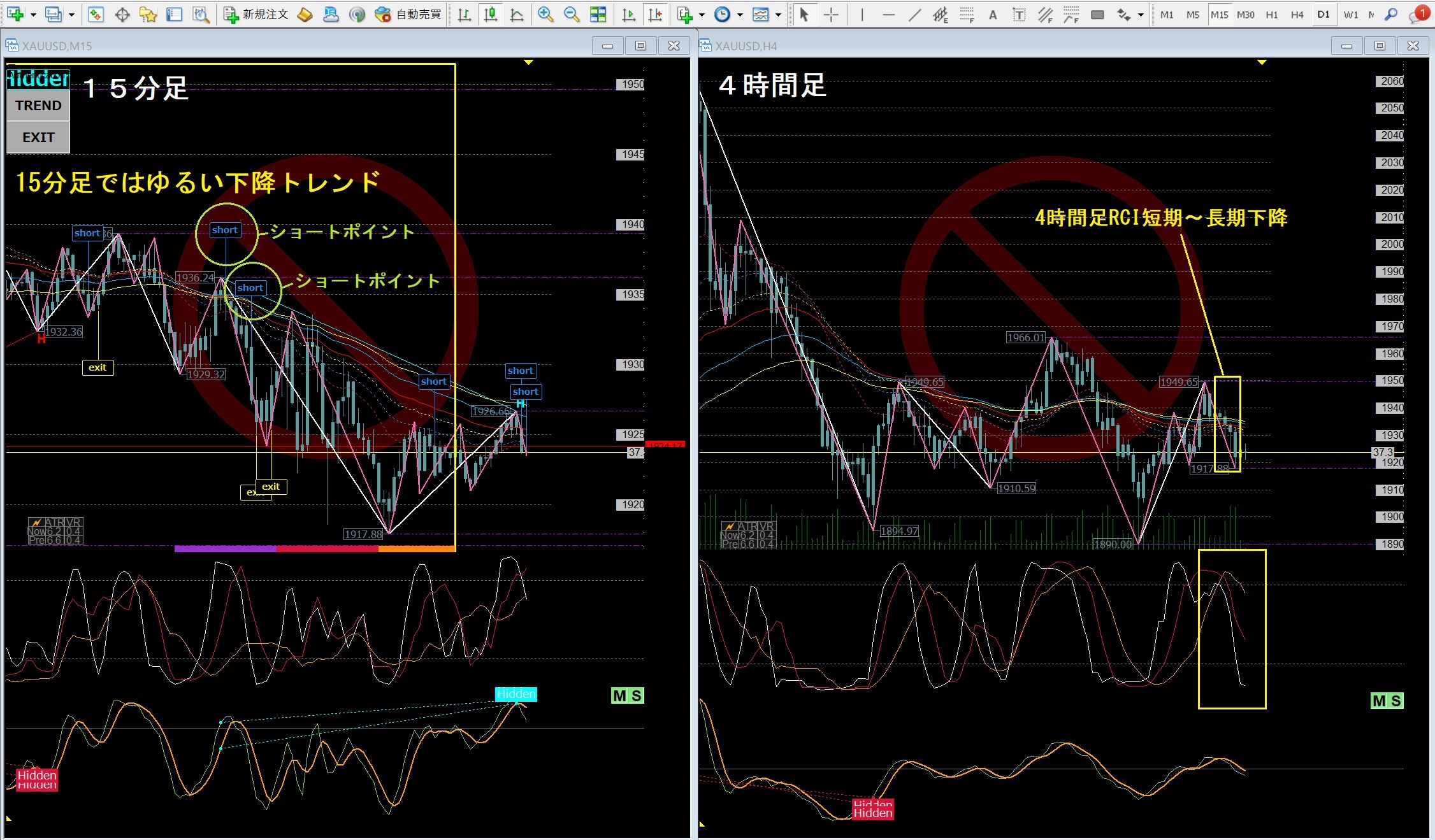Expand the new chart dropdown arrow

click(33, 14)
